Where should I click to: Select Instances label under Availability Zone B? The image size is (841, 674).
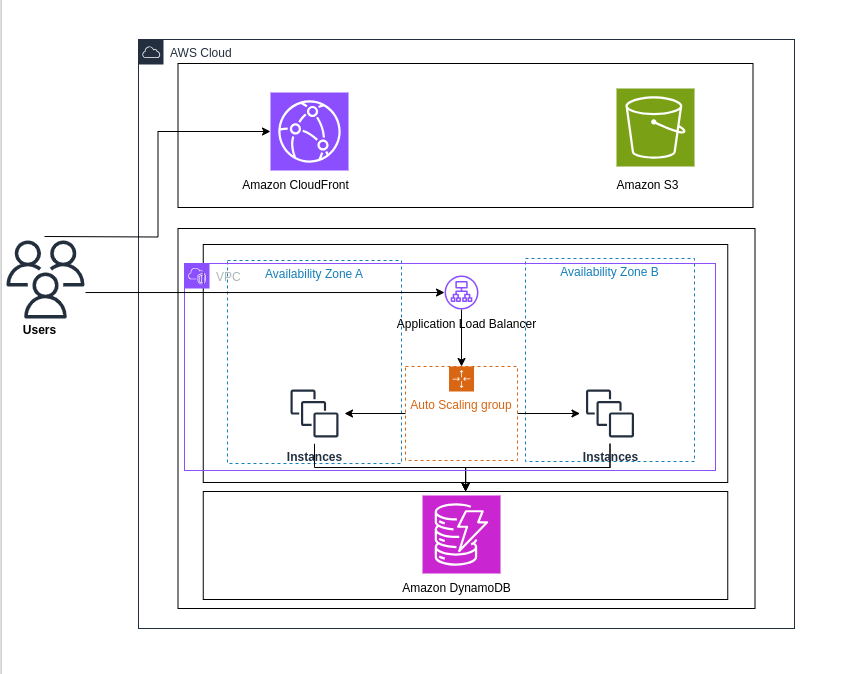pyautogui.click(x=610, y=457)
